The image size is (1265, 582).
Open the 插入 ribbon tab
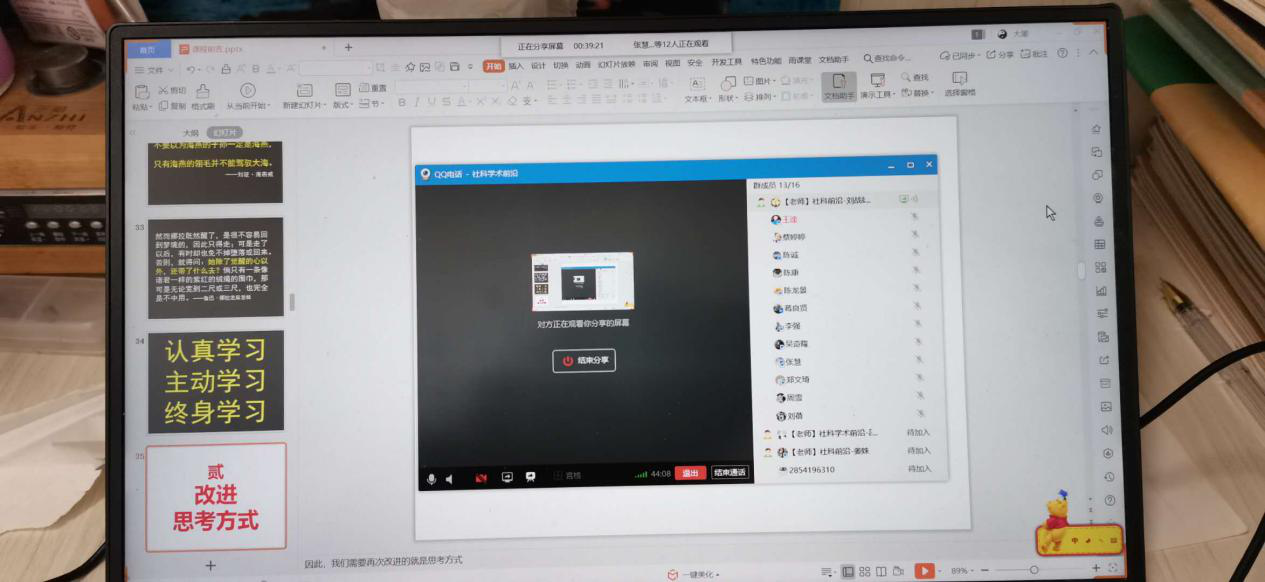(x=516, y=66)
